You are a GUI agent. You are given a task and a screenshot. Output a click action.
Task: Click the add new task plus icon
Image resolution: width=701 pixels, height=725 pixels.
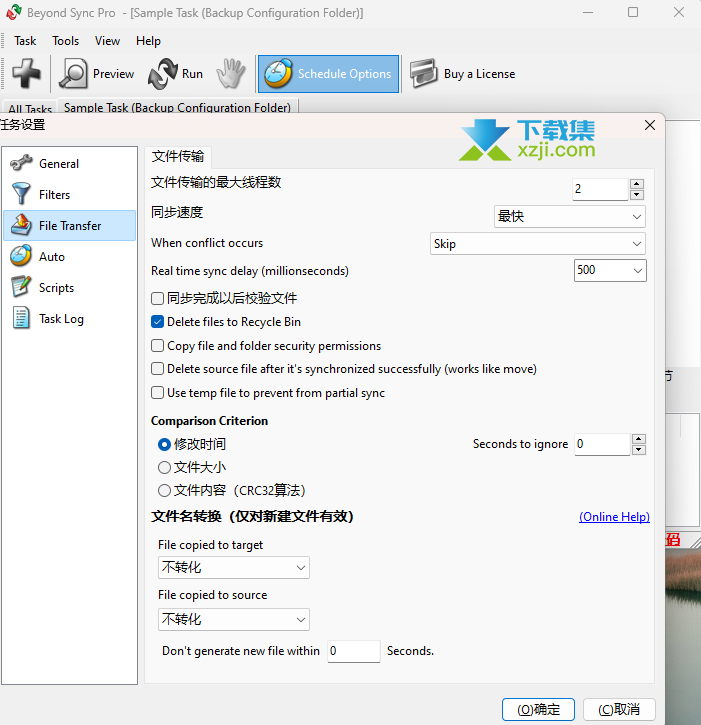click(26, 74)
